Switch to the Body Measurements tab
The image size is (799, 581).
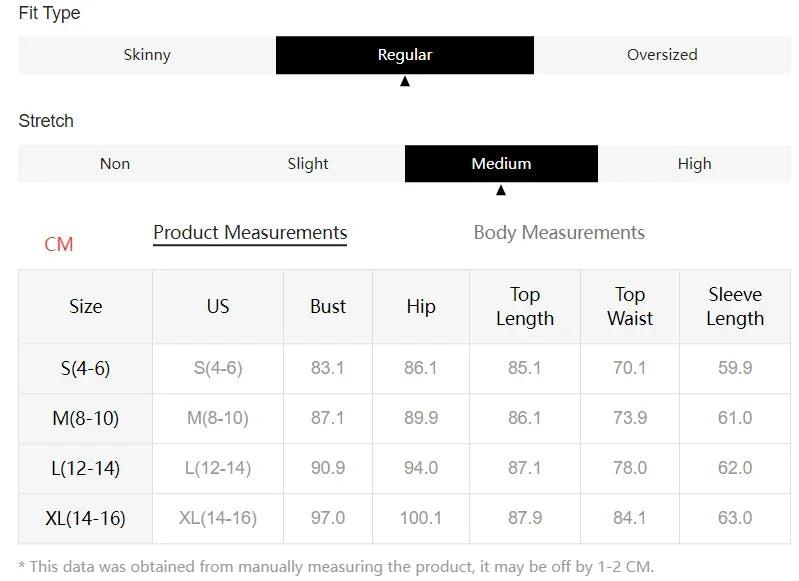(x=559, y=233)
